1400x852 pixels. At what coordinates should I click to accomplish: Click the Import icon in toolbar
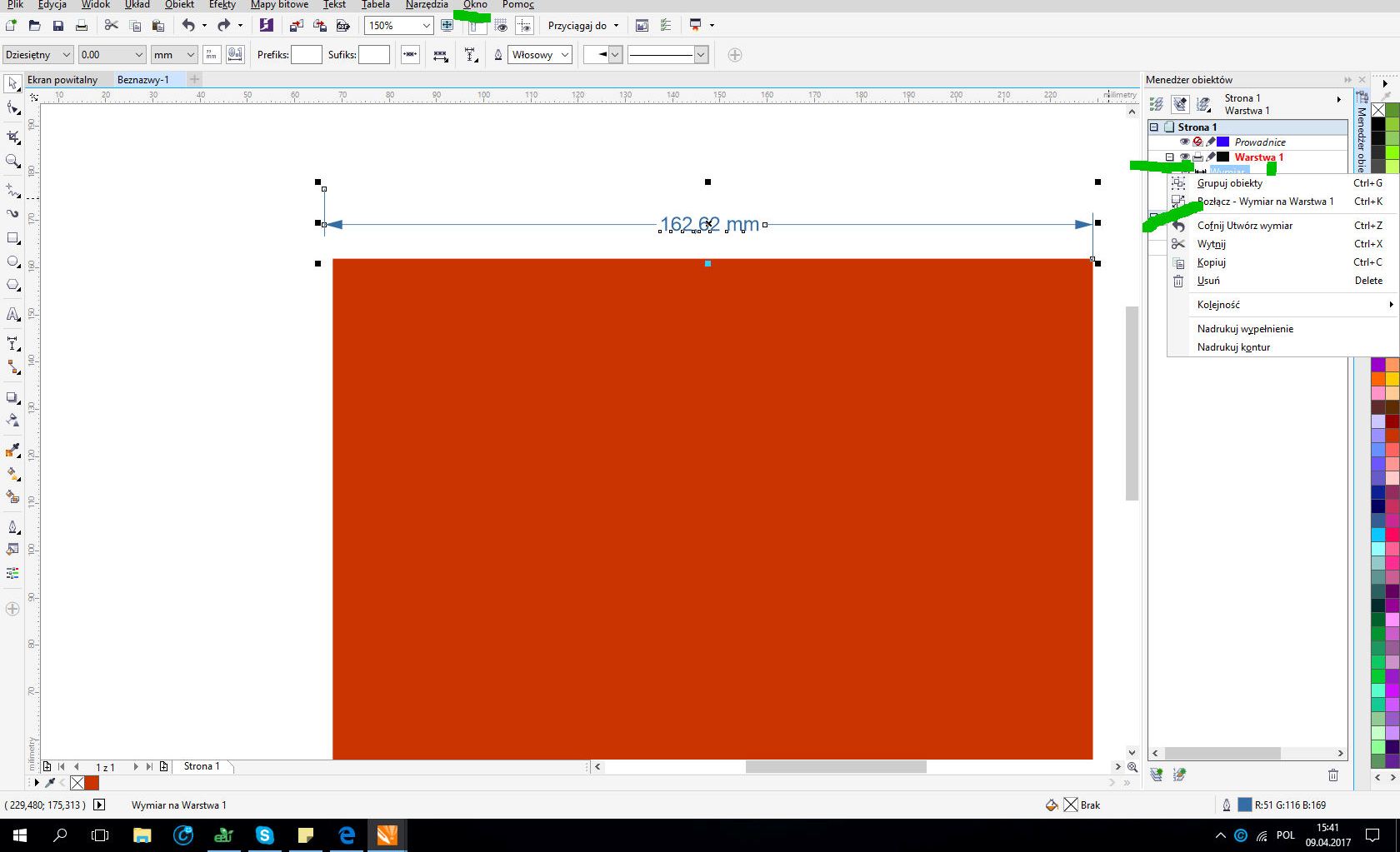pyautogui.click(x=296, y=26)
